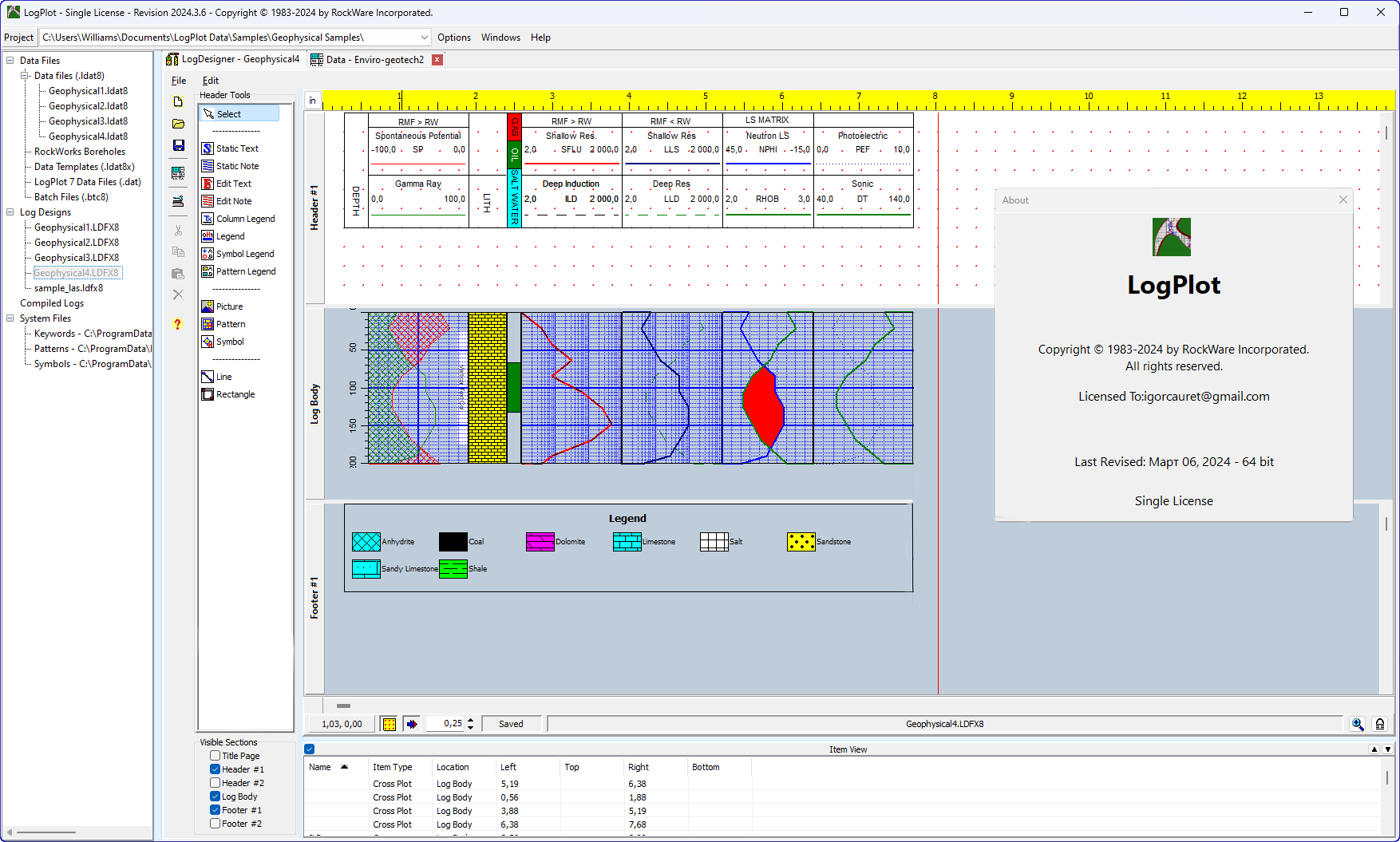Sort Item View by Name column

[335, 767]
